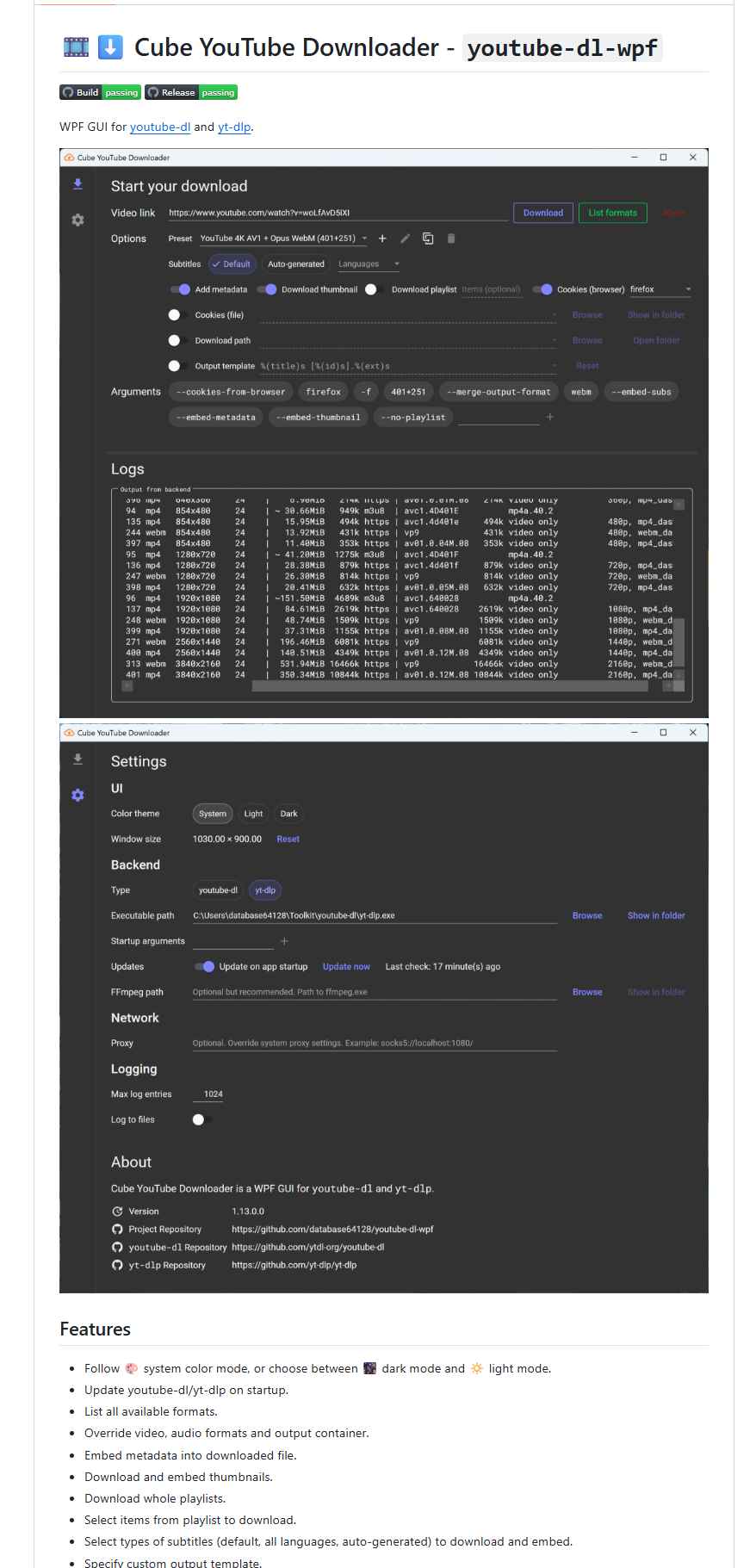Viewport: 756px width, 1568px height.
Task: Add a new preset with plus icon
Action: tap(382, 239)
